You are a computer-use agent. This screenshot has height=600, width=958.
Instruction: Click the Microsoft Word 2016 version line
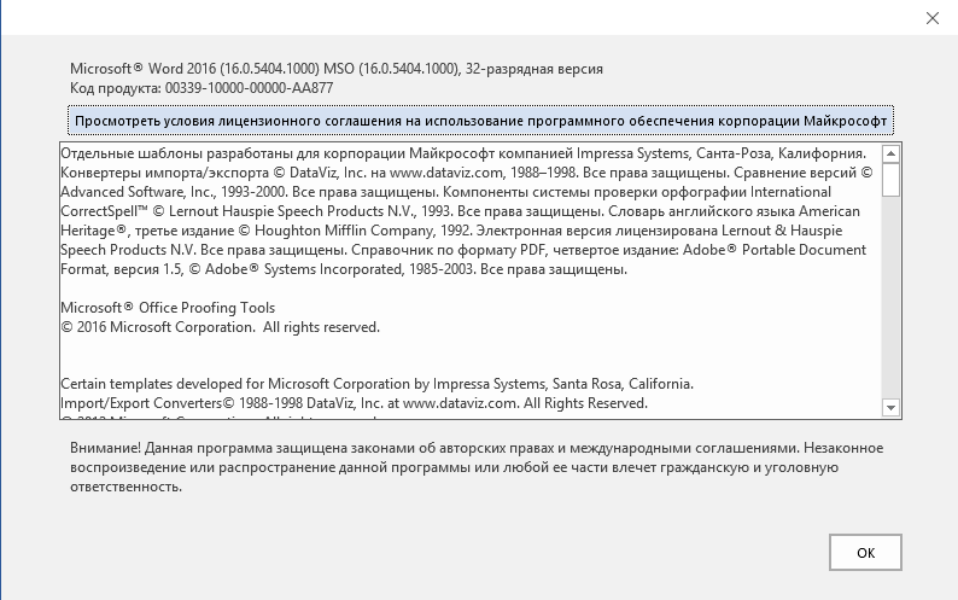click(336, 68)
